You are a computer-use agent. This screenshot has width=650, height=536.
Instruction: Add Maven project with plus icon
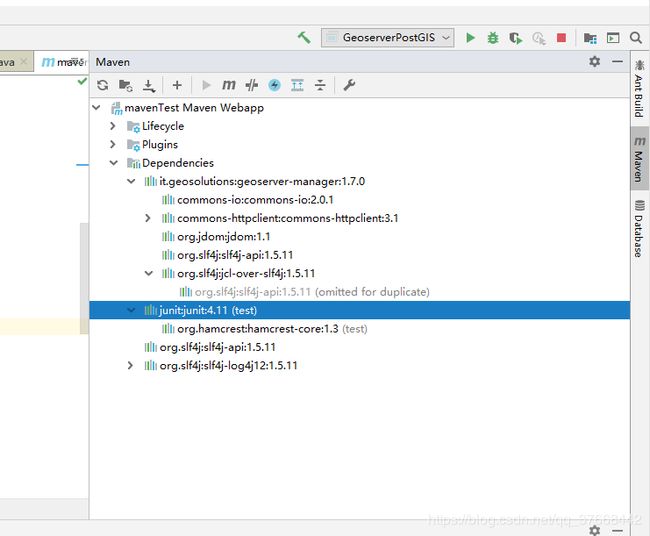pyautogui.click(x=177, y=85)
